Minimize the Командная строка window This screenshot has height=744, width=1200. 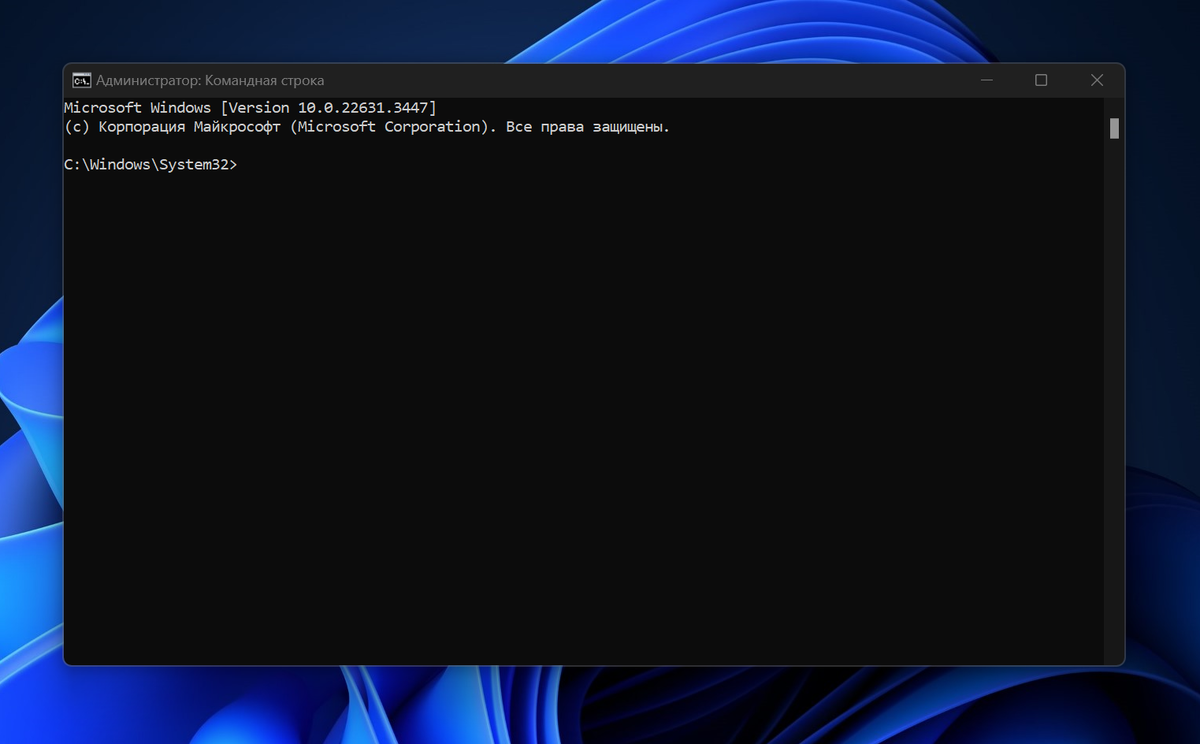click(x=987, y=80)
